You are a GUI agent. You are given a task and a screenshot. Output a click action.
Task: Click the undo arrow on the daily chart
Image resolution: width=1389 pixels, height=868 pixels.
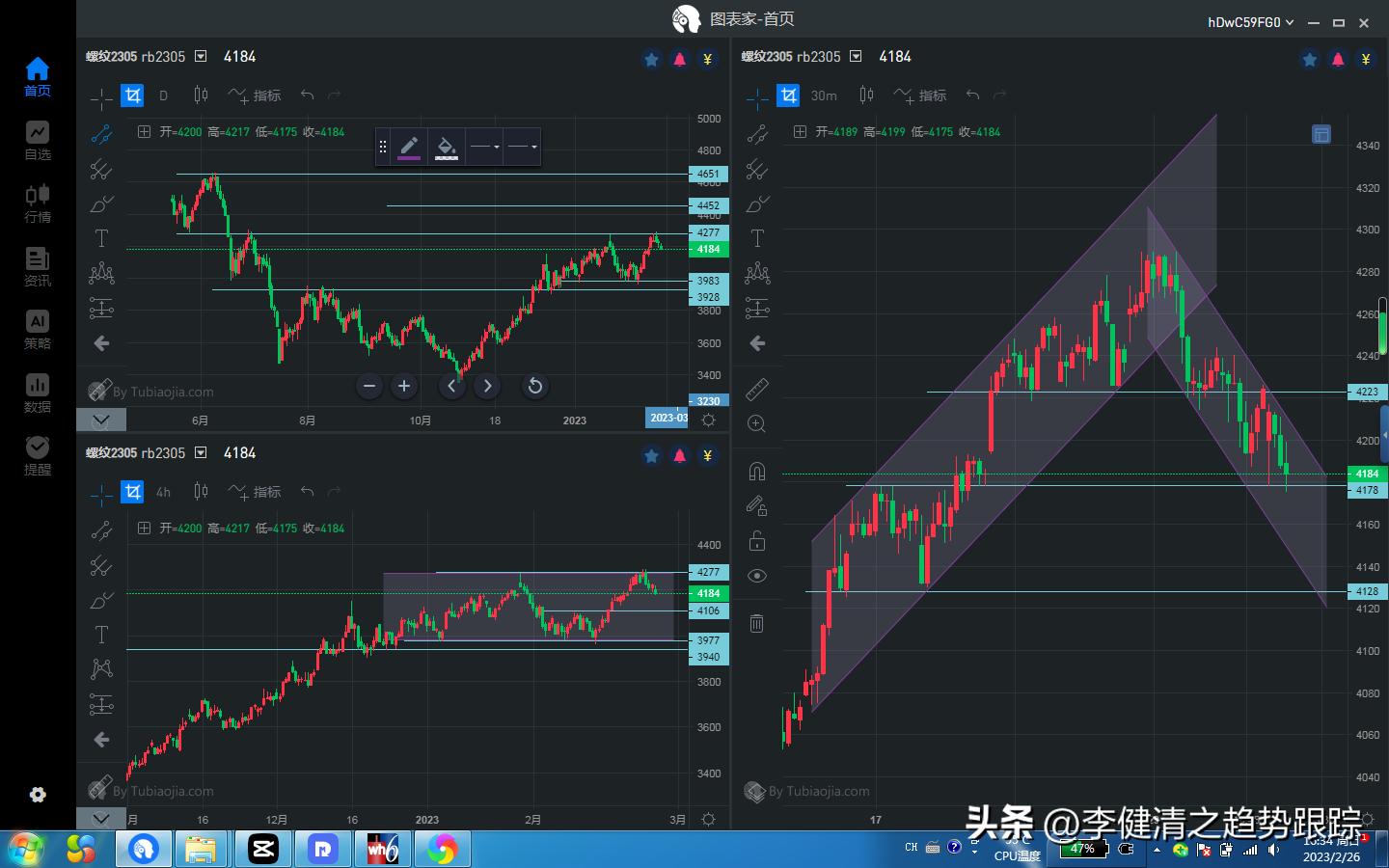[307, 95]
